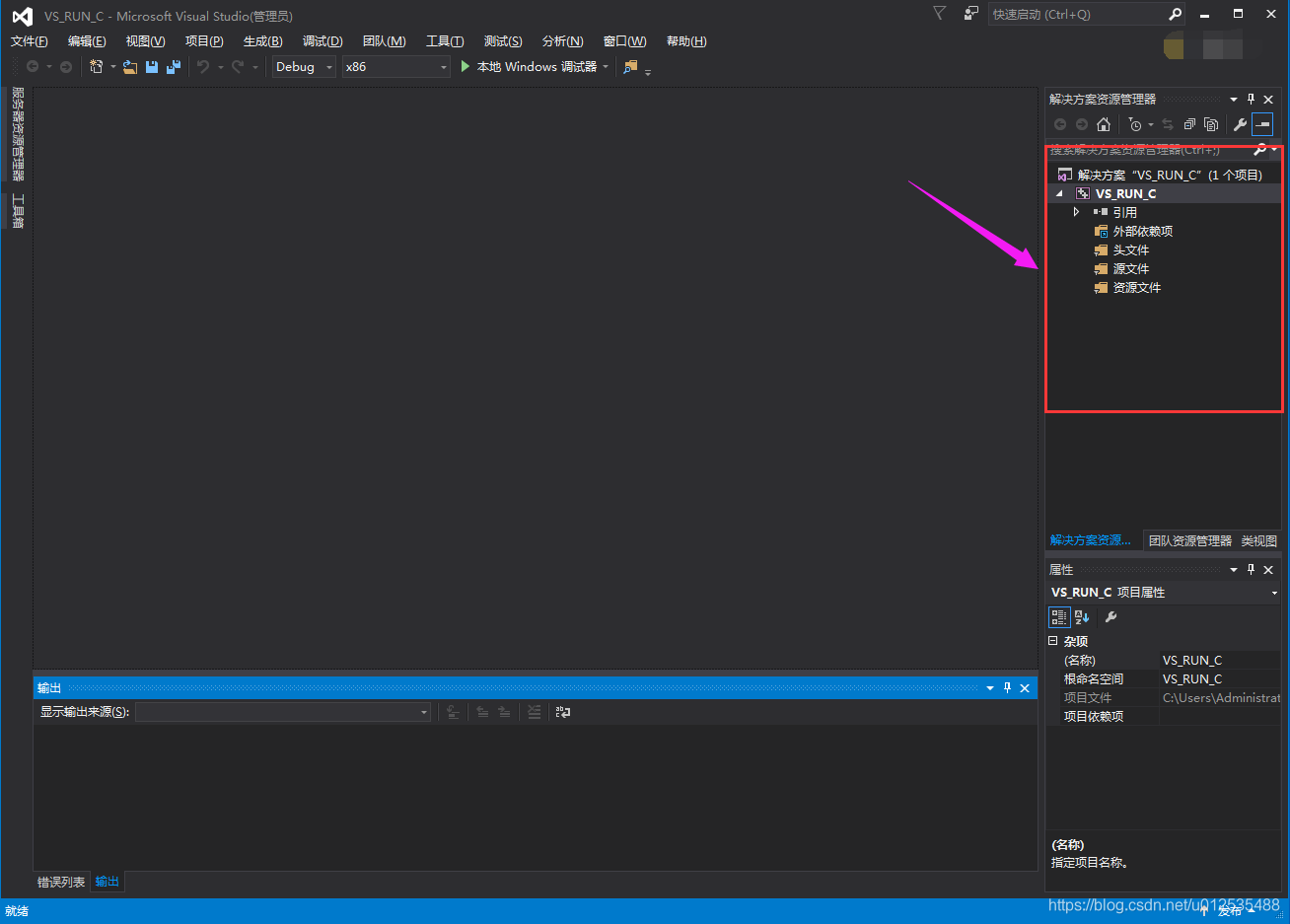
Task: Click the Redo arrow icon
Action: (x=238, y=67)
